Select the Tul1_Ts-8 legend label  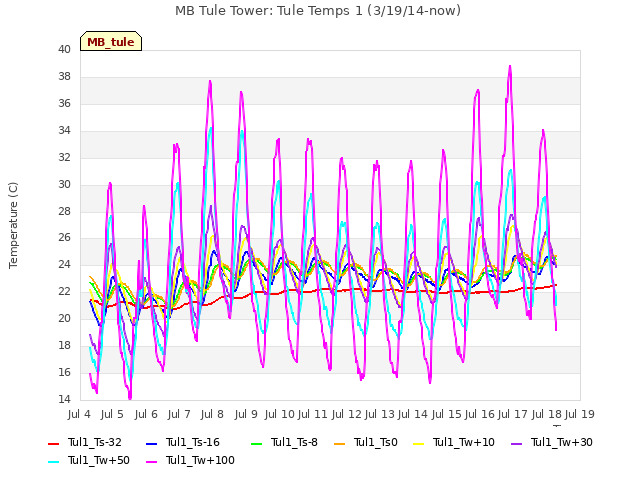294,442
